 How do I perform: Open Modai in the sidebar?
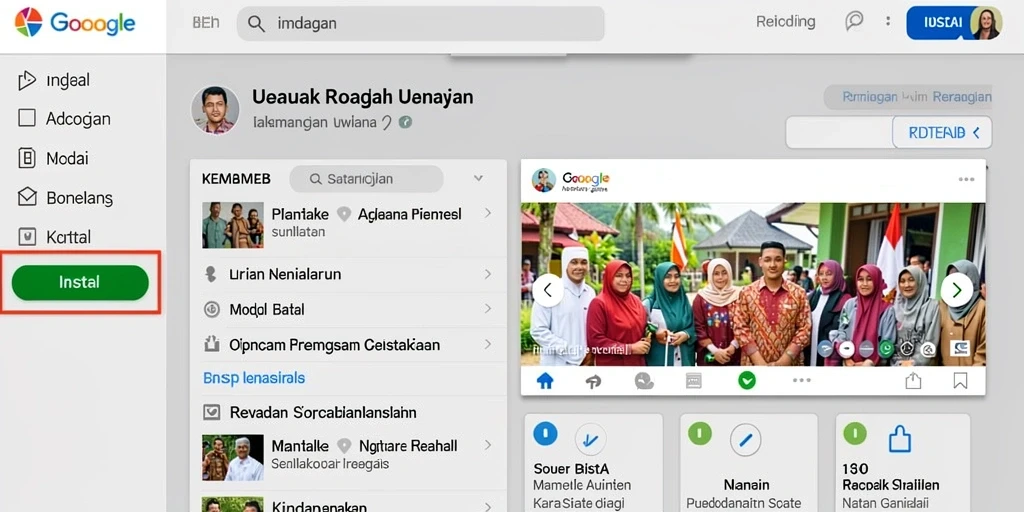(67, 158)
